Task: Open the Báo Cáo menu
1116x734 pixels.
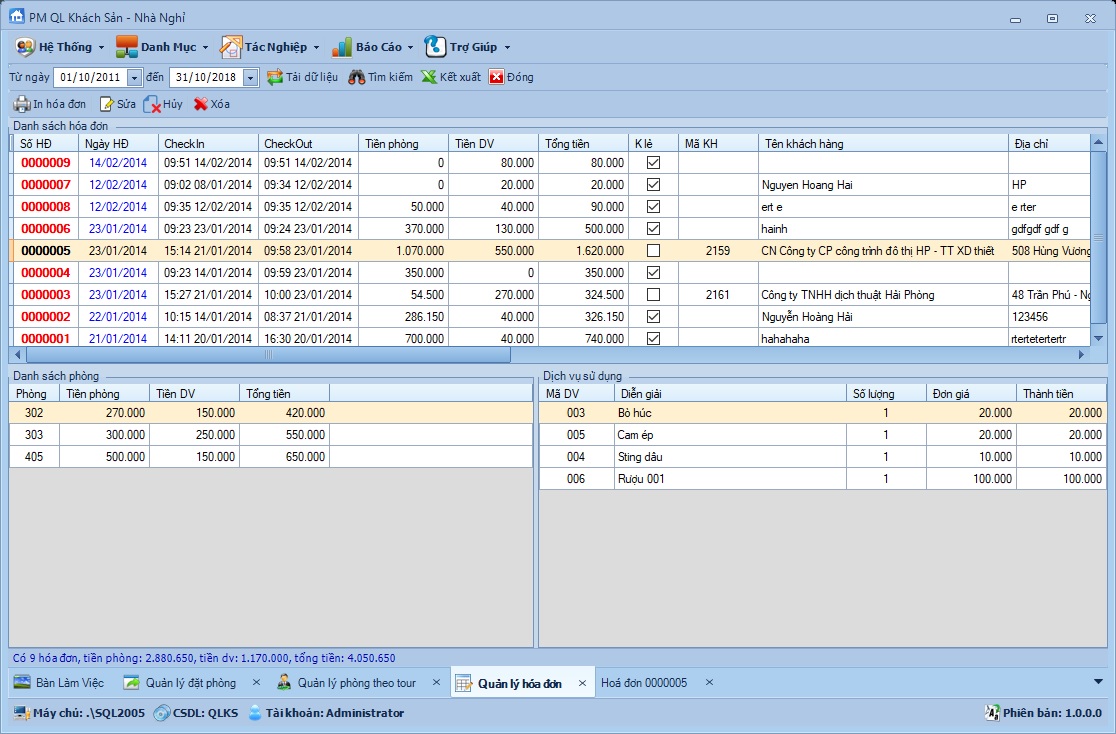Action: pyautogui.click(x=371, y=47)
